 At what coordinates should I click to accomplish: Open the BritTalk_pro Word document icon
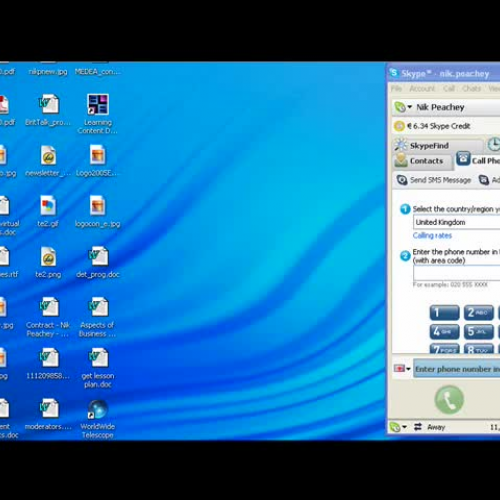[49, 104]
